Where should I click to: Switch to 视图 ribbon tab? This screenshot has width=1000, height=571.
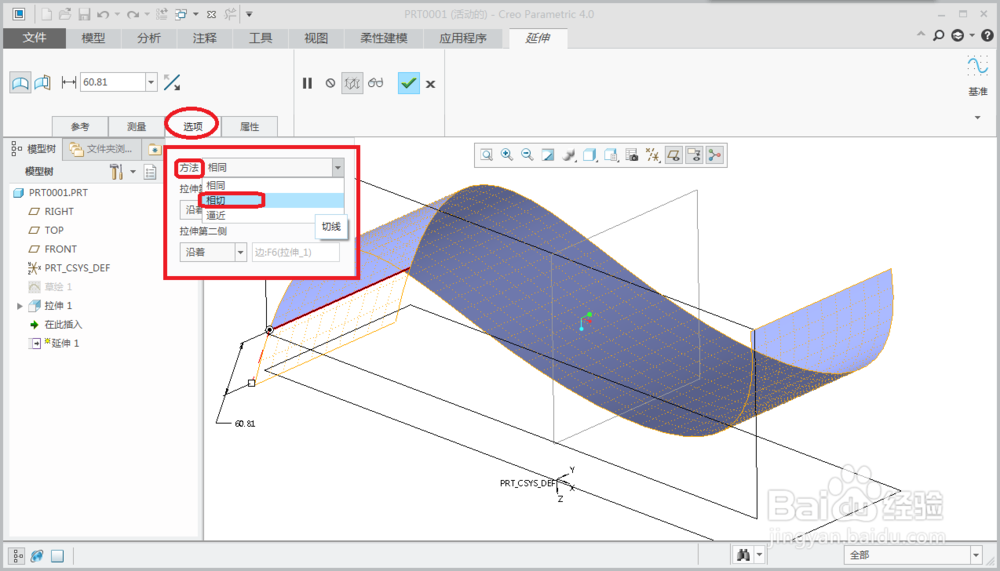tap(316, 38)
